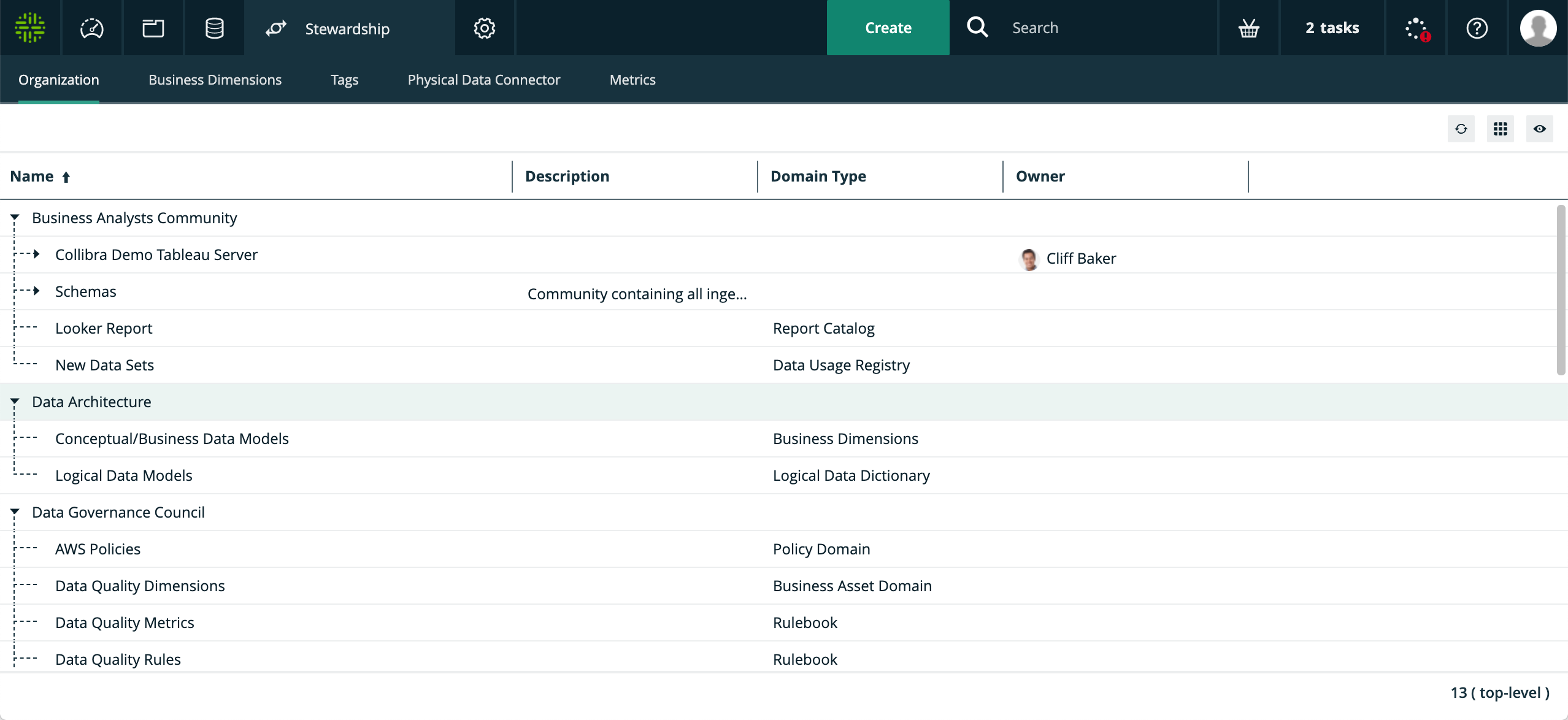Collapse the Business Analysts Community node
The width and height of the screenshot is (1568, 720).
coord(15,218)
